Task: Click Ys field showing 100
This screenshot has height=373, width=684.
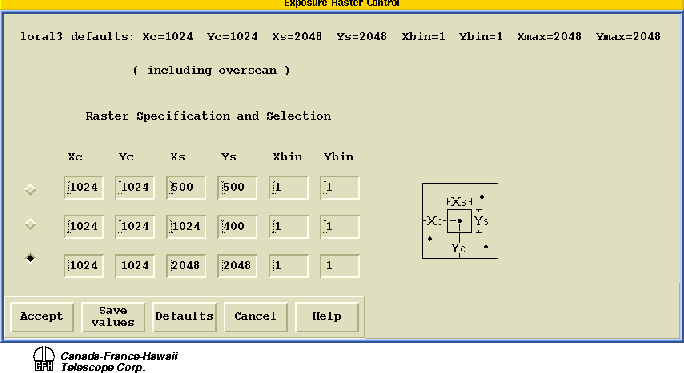Action: tap(237, 226)
